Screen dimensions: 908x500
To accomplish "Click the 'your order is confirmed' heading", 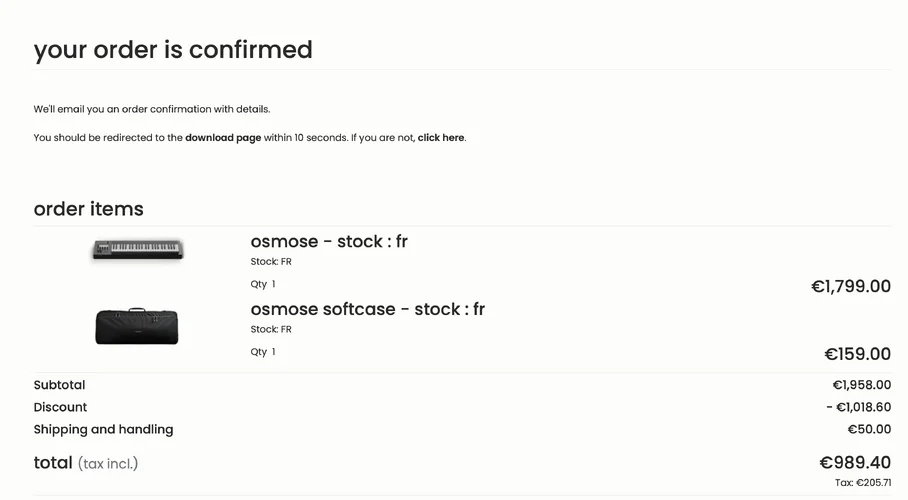I will tap(173, 49).
